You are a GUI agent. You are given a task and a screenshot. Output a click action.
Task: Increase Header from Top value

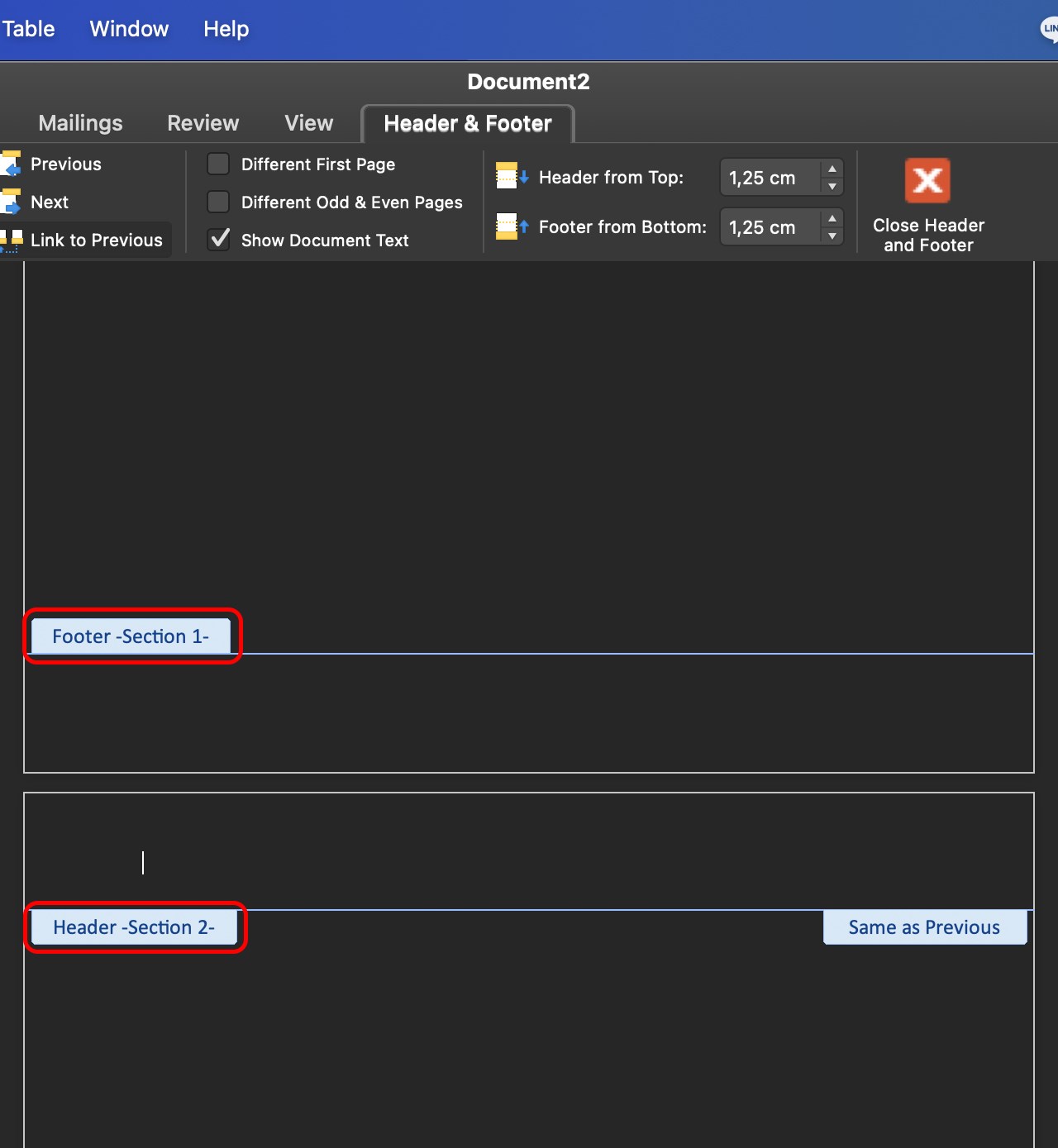click(832, 169)
